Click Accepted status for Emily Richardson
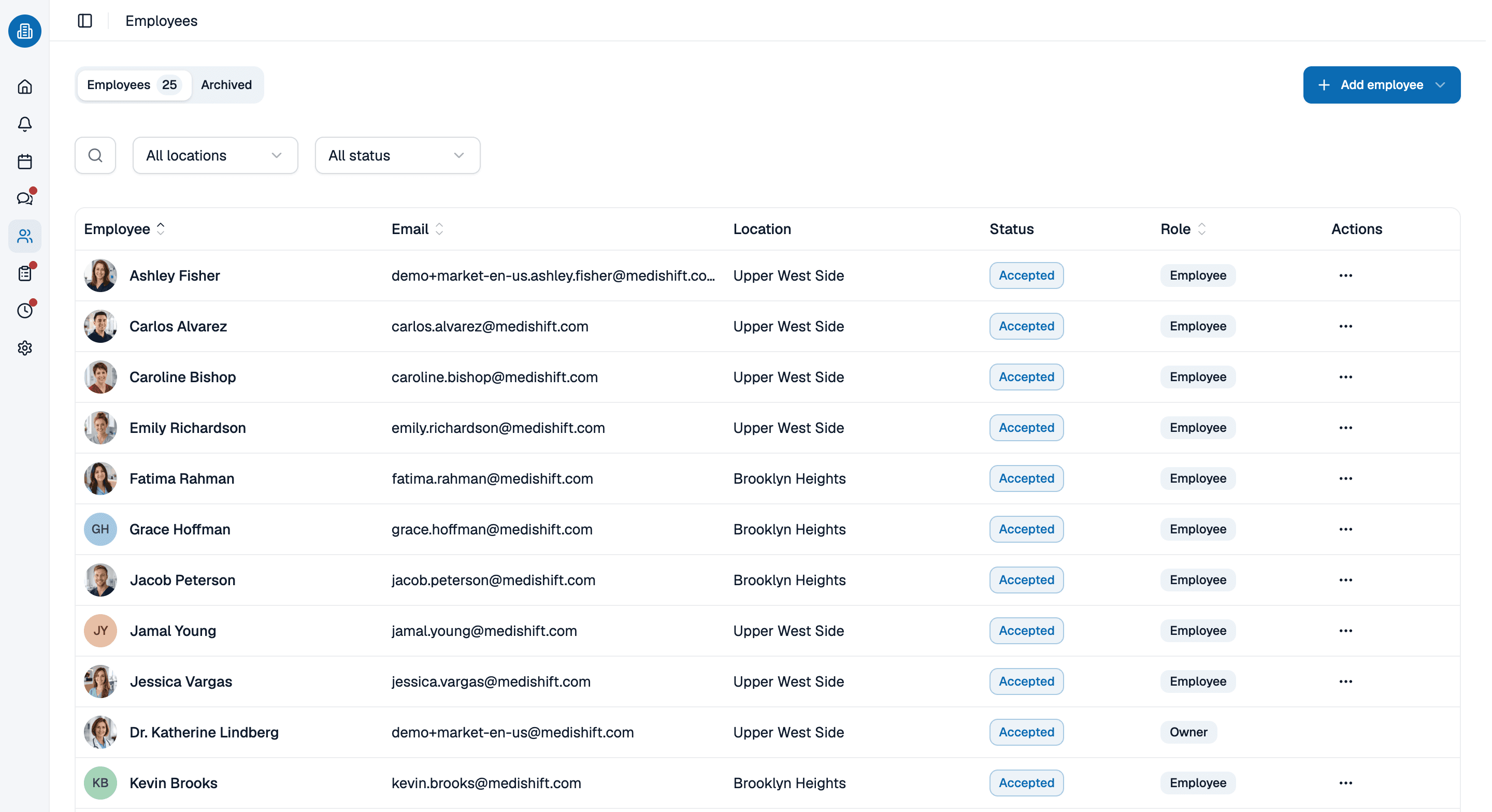Image resolution: width=1492 pixels, height=812 pixels. click(1026, 428)
